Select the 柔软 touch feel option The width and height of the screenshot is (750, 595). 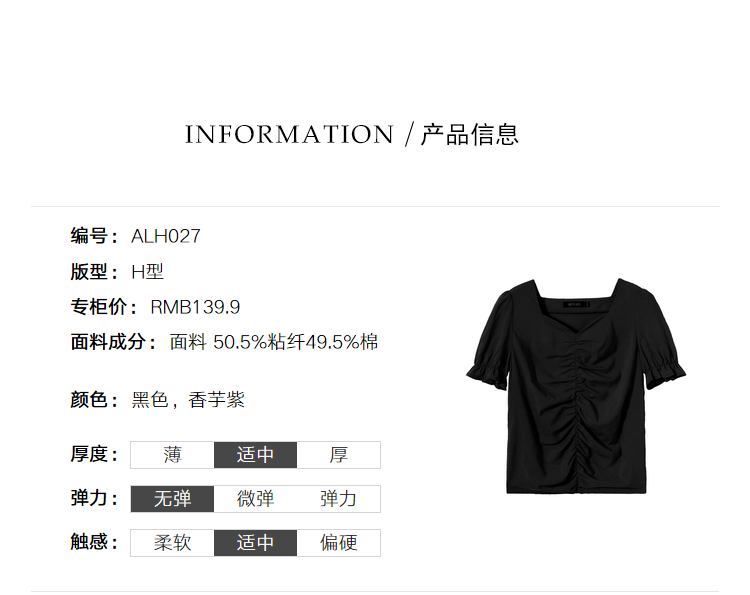pyautogui.click(x=172, y=543)
